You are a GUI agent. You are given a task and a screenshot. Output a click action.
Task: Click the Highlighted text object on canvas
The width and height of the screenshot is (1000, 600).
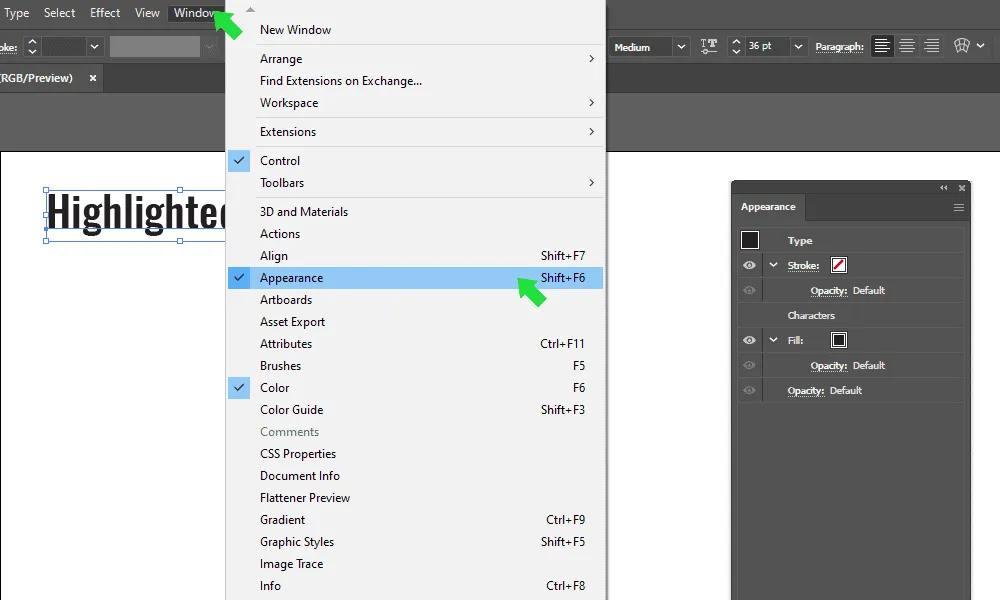coord(136,214)
